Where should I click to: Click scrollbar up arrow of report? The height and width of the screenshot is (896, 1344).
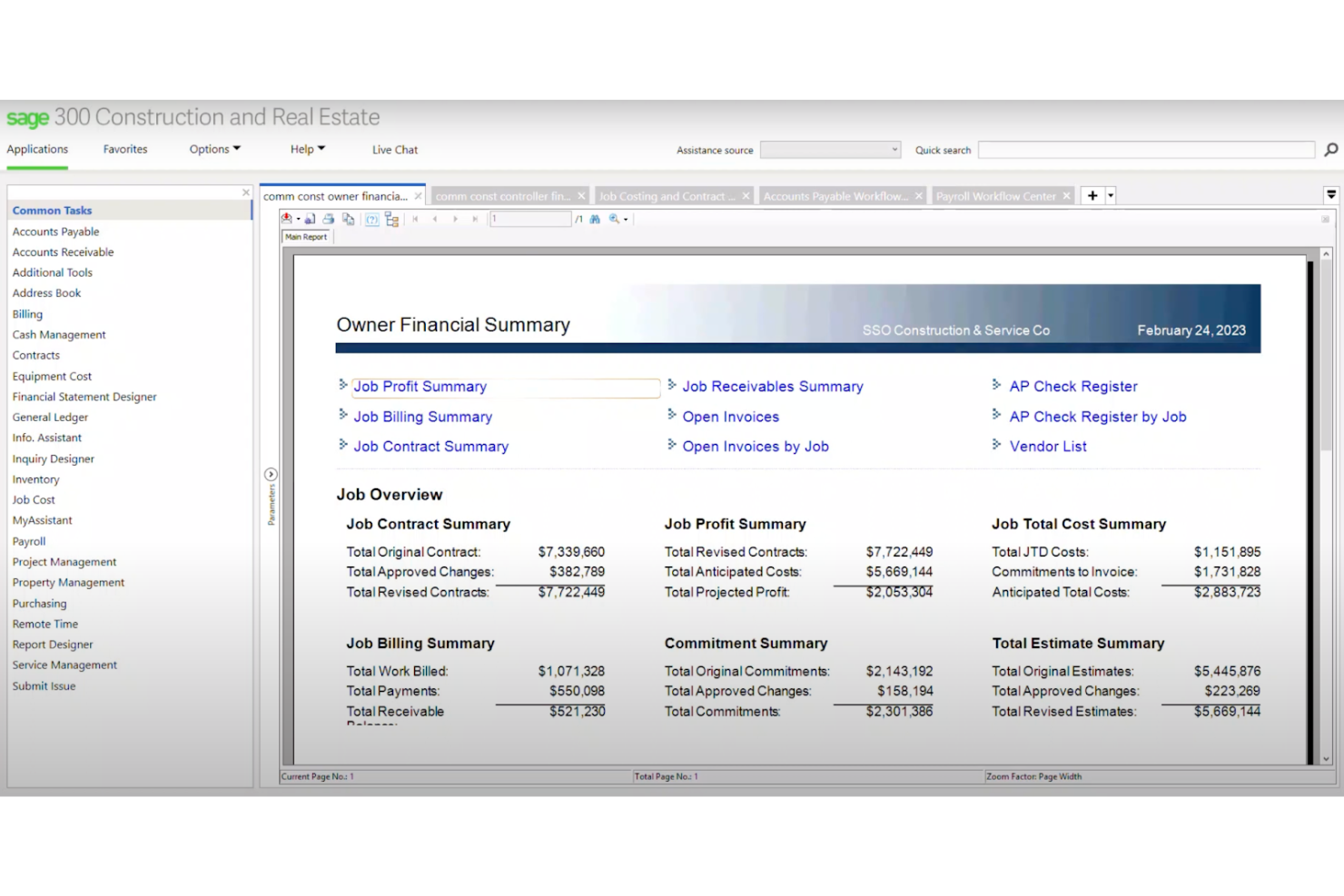click(1326, 255)
